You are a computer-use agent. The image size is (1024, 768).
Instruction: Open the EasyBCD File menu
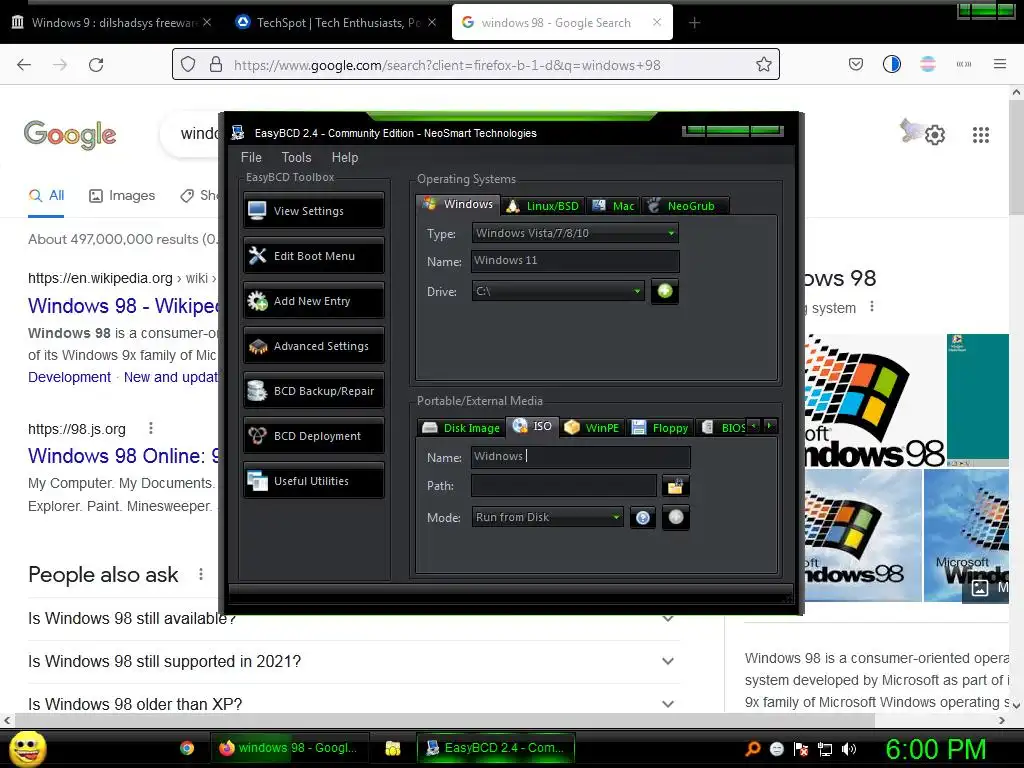251,157
